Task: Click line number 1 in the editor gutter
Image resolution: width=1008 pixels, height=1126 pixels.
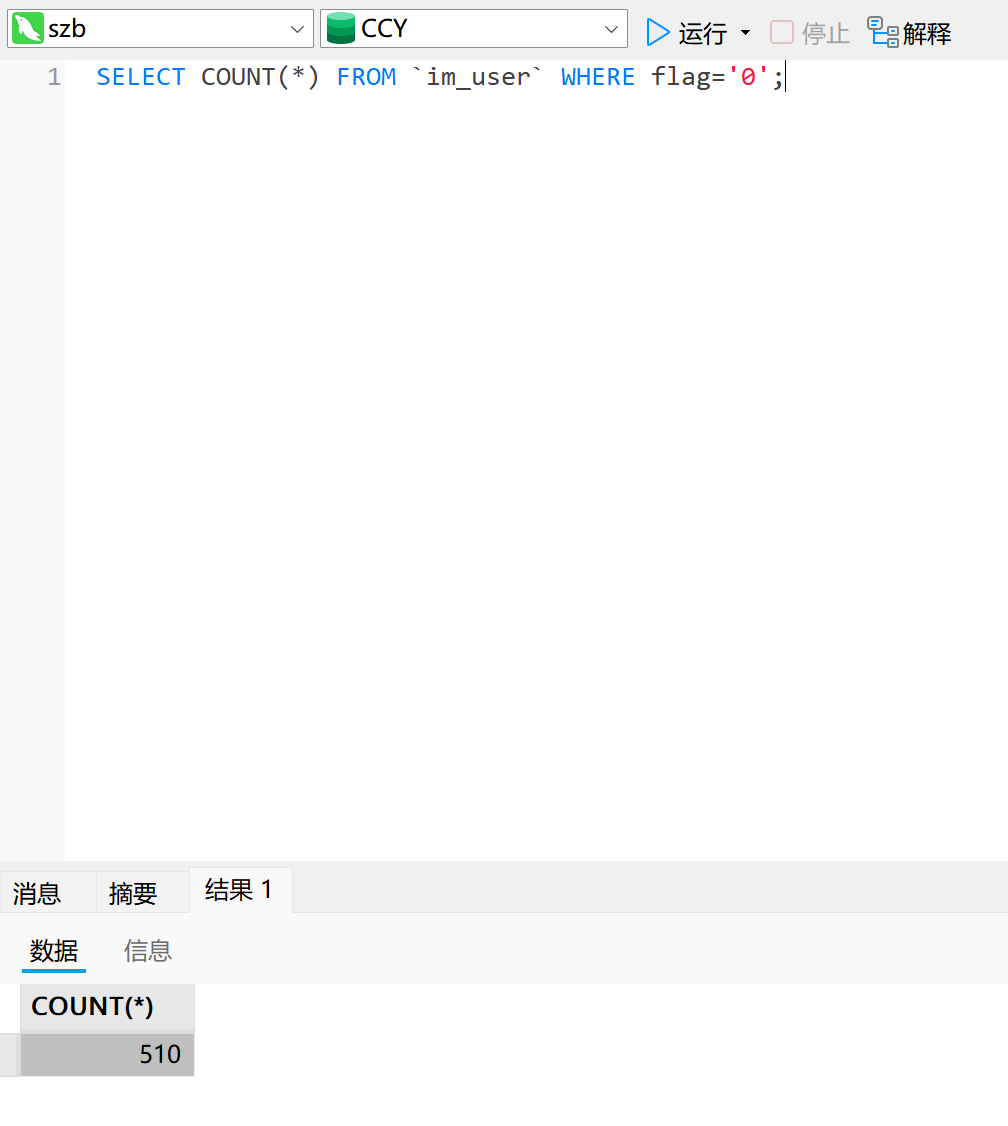Action: click(x=54, y=77)
